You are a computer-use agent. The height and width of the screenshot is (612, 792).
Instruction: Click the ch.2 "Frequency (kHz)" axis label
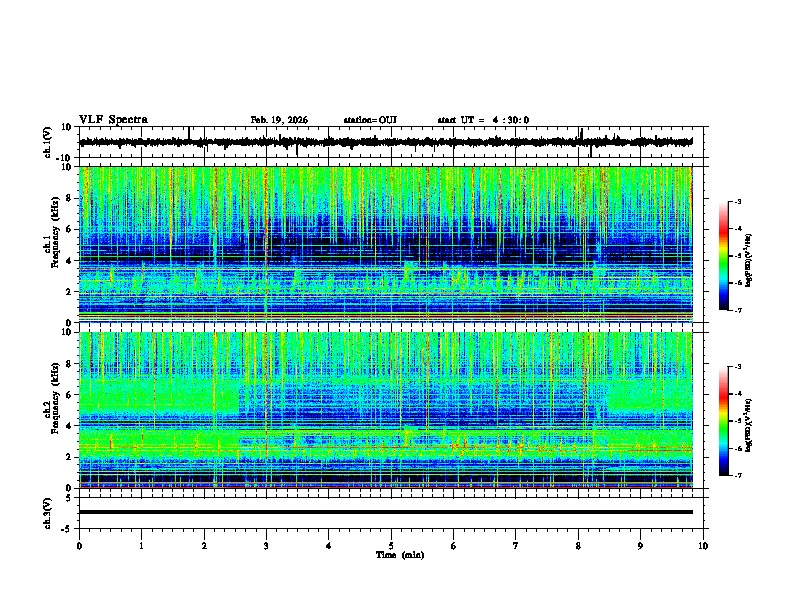point(55,398)
